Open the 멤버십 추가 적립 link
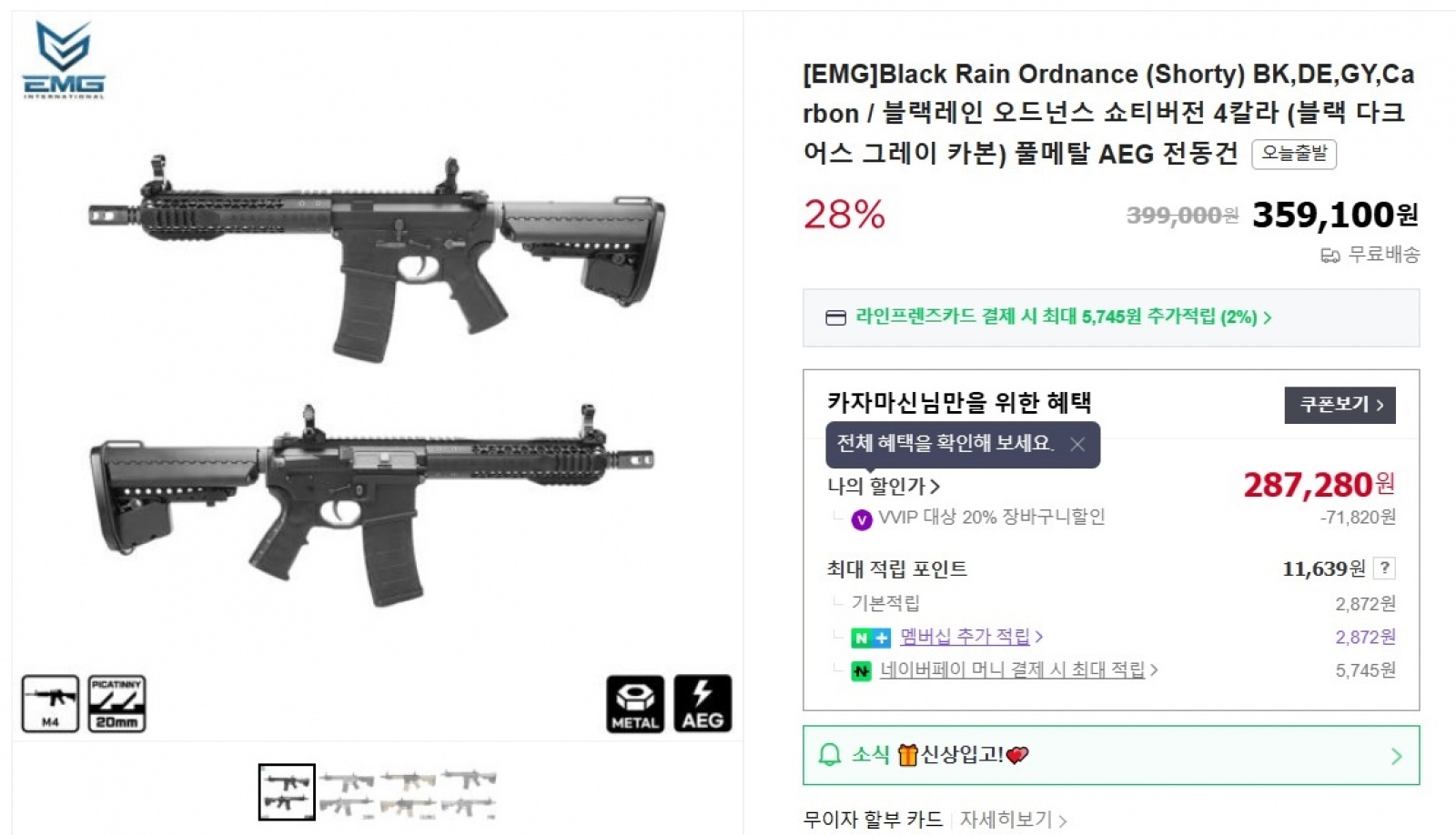 pyautogui.click(x=968, y=637)
